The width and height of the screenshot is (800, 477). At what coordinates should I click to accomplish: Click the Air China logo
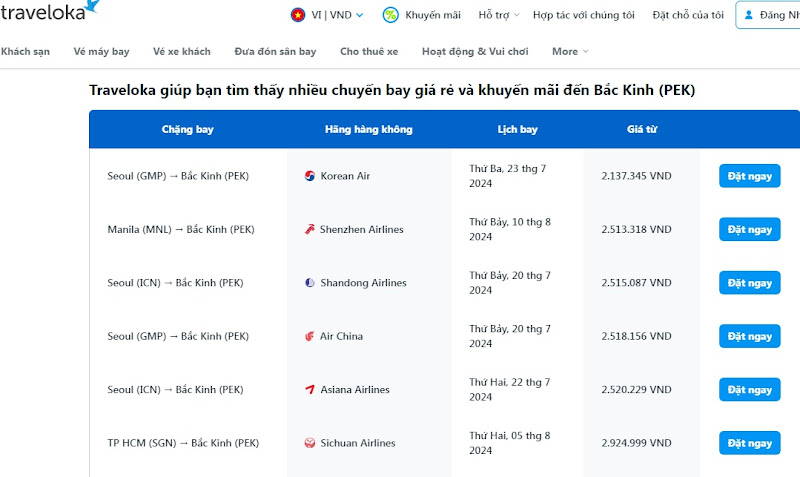click(310, 336)
